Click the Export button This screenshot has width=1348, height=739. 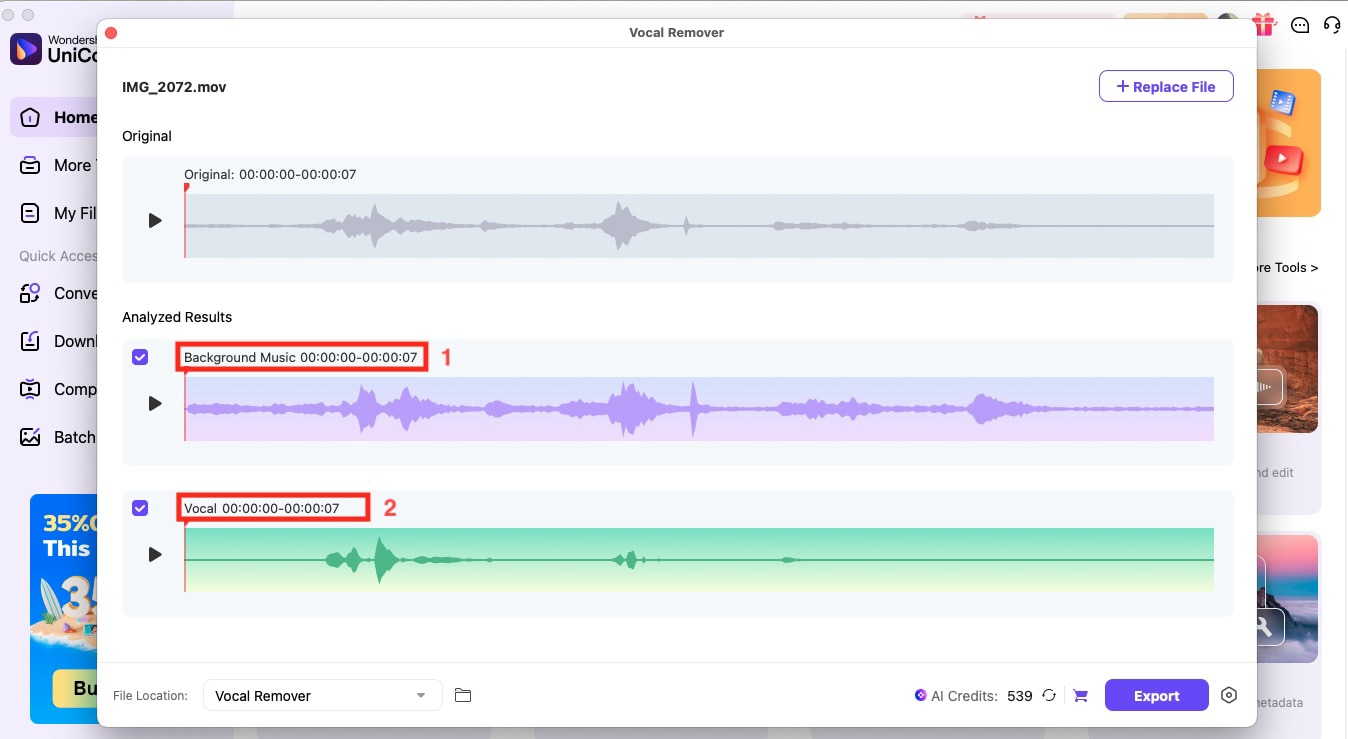point(1156,696)
